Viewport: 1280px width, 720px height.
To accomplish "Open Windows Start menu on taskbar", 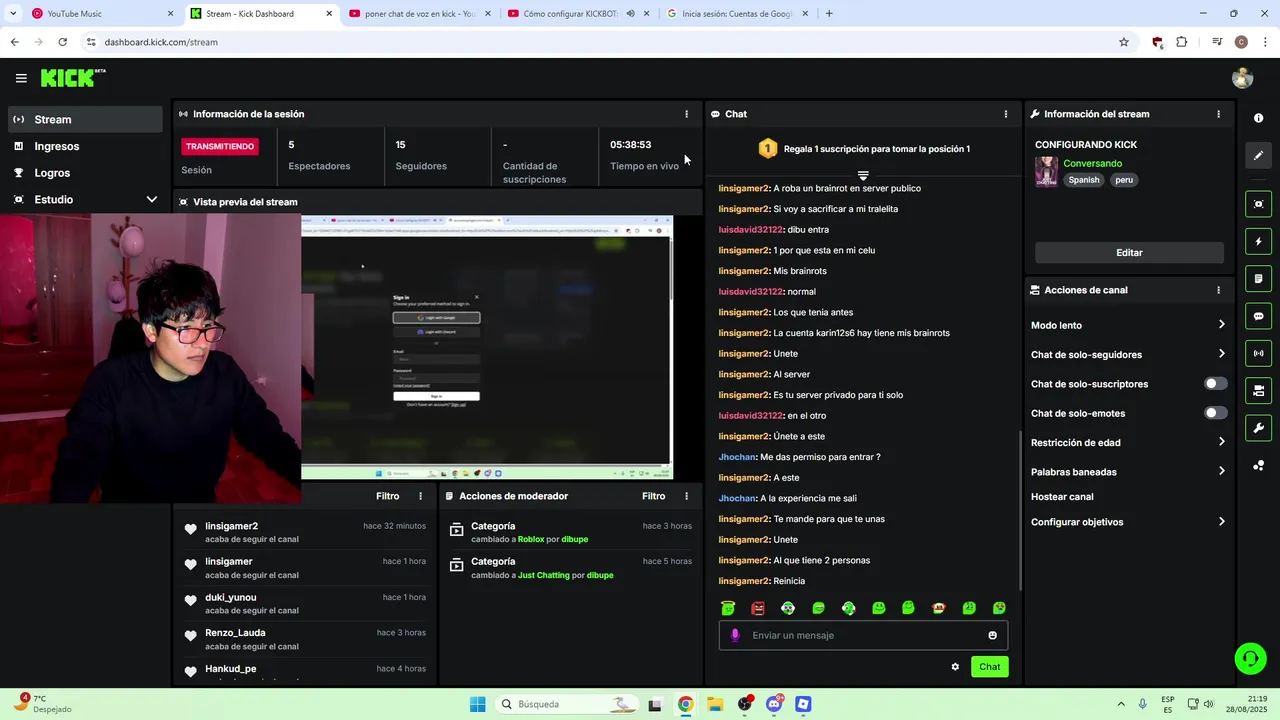I will (x=478, y=704).
